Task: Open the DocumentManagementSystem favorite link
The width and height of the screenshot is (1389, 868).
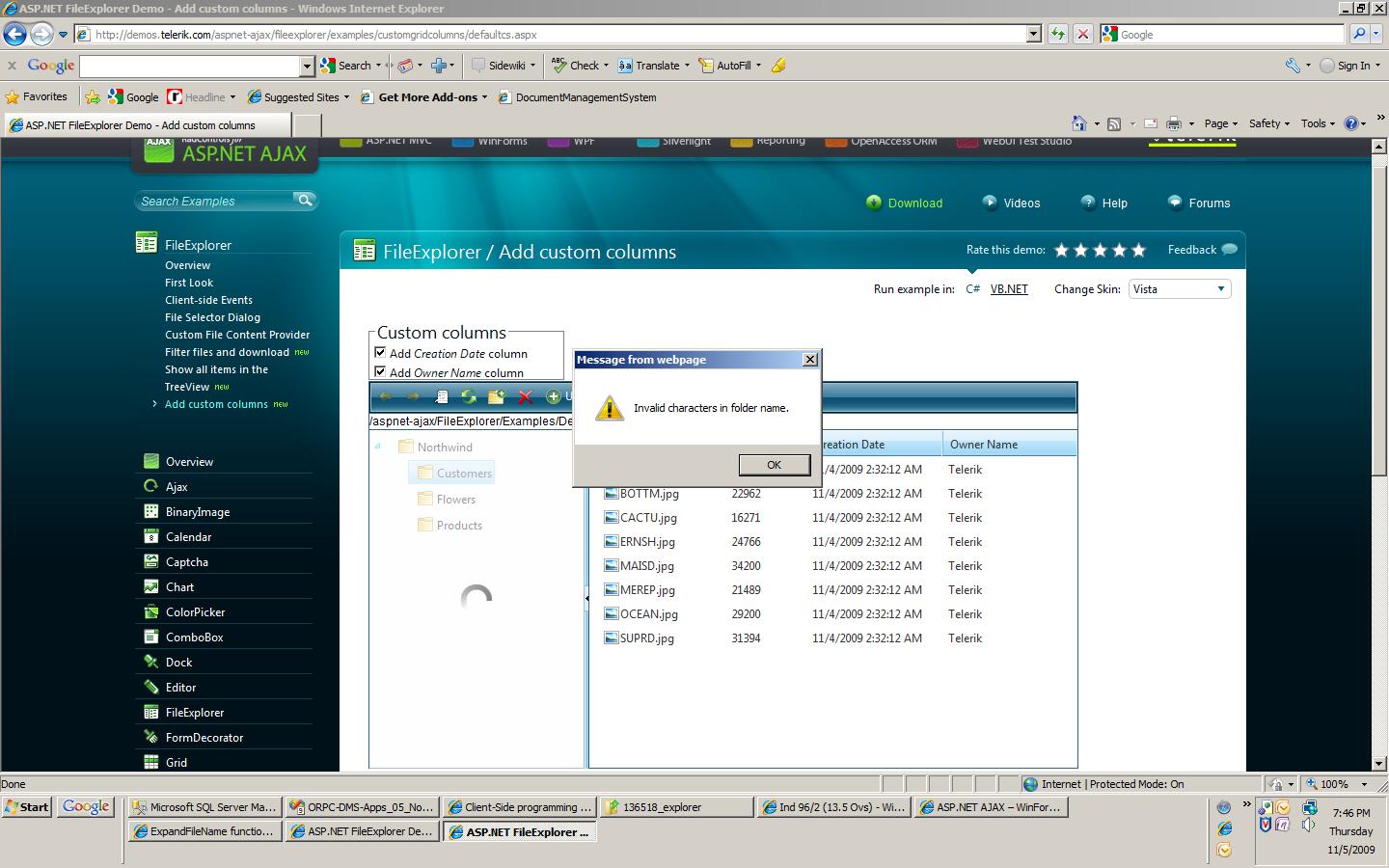Action: pyautogui.click(x=577, y=97)
